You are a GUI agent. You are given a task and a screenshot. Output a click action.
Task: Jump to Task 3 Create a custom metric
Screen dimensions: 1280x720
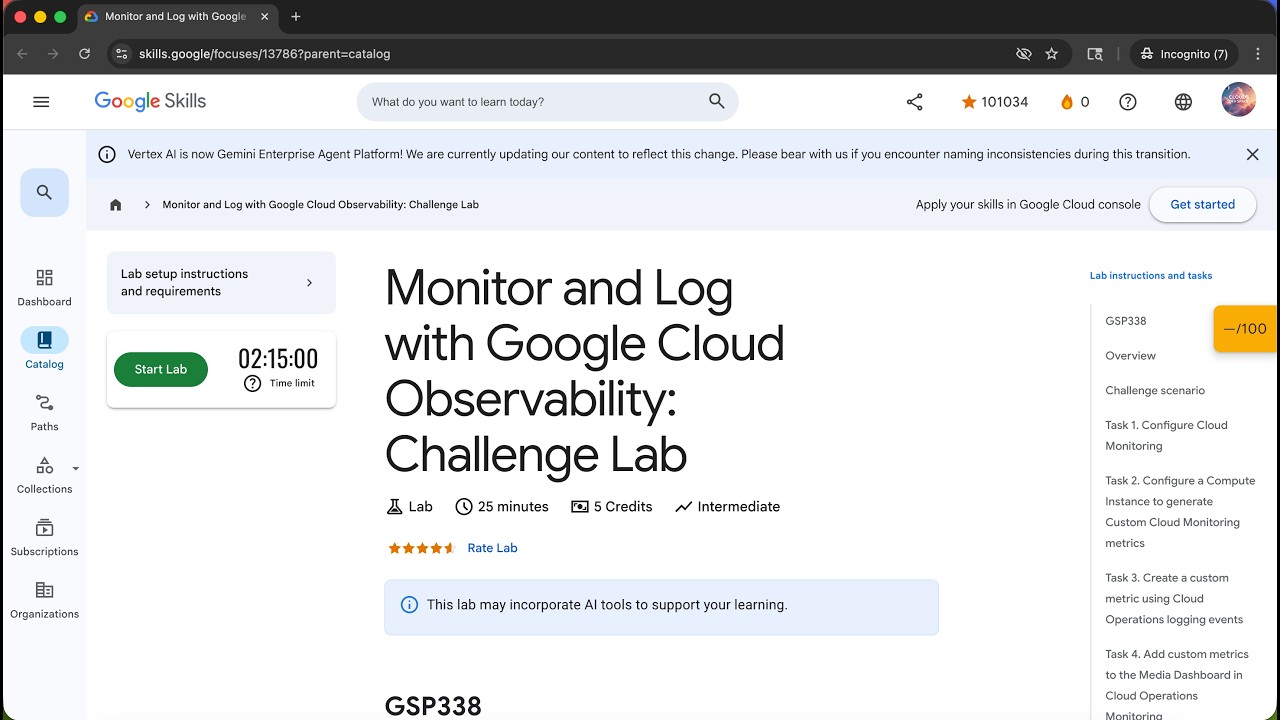tap(1174, 599)
